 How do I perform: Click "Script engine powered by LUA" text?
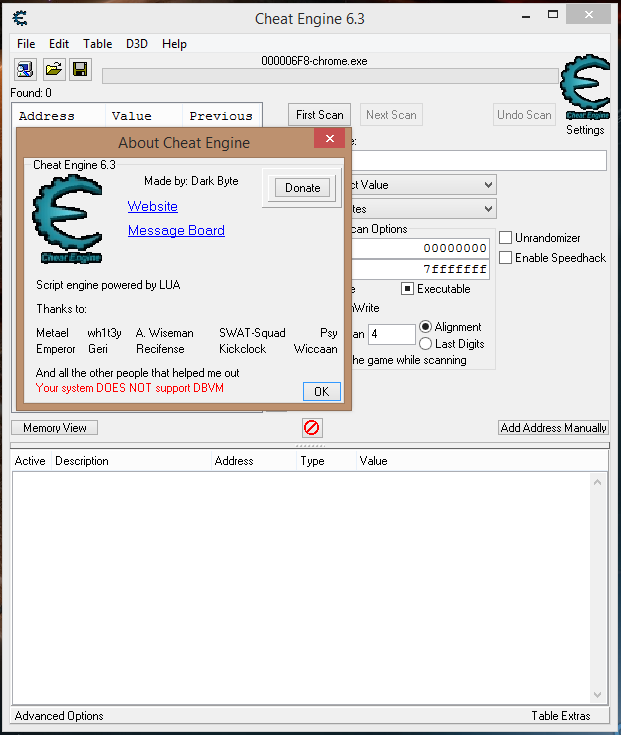pos(108,285)
